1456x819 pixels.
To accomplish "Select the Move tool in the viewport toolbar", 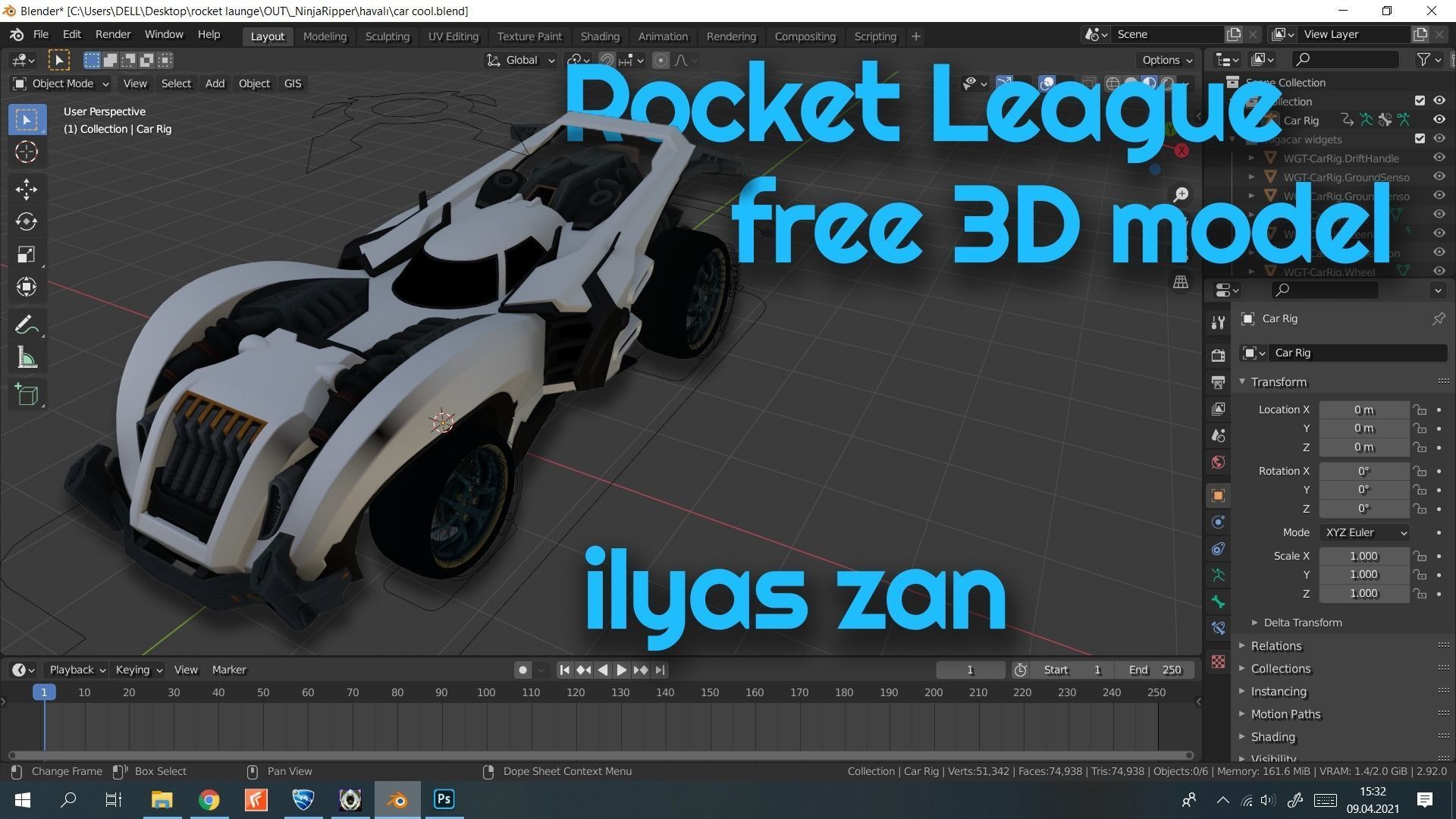I will (27, 189).
